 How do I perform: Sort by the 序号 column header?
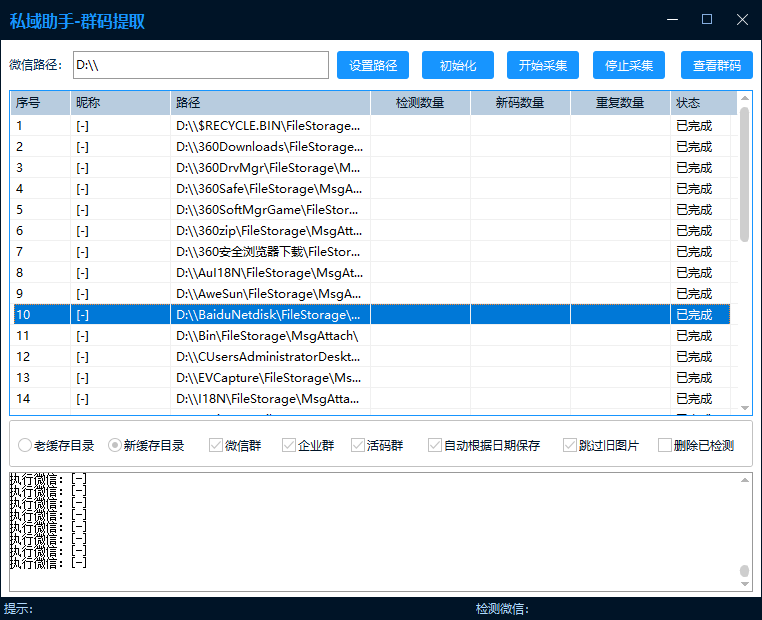(x=41, y=103)
